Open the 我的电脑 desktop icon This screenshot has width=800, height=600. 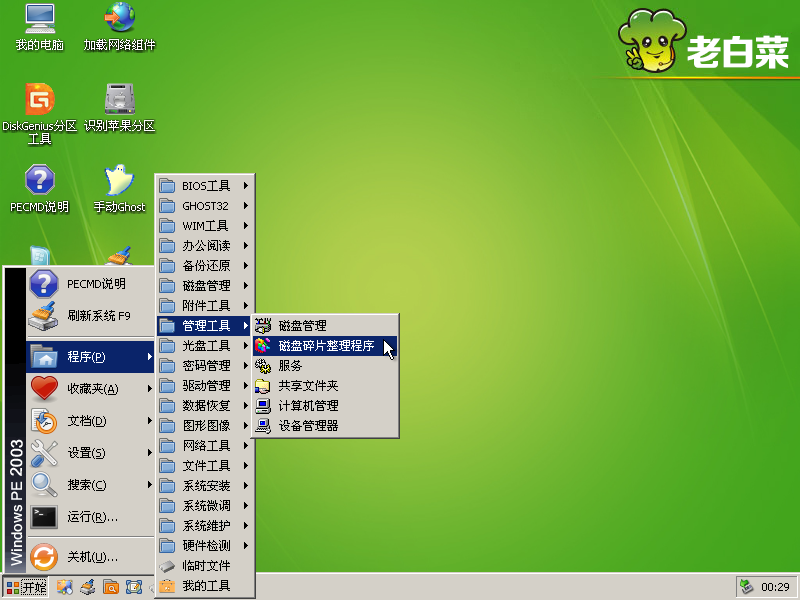click(40, 27)
